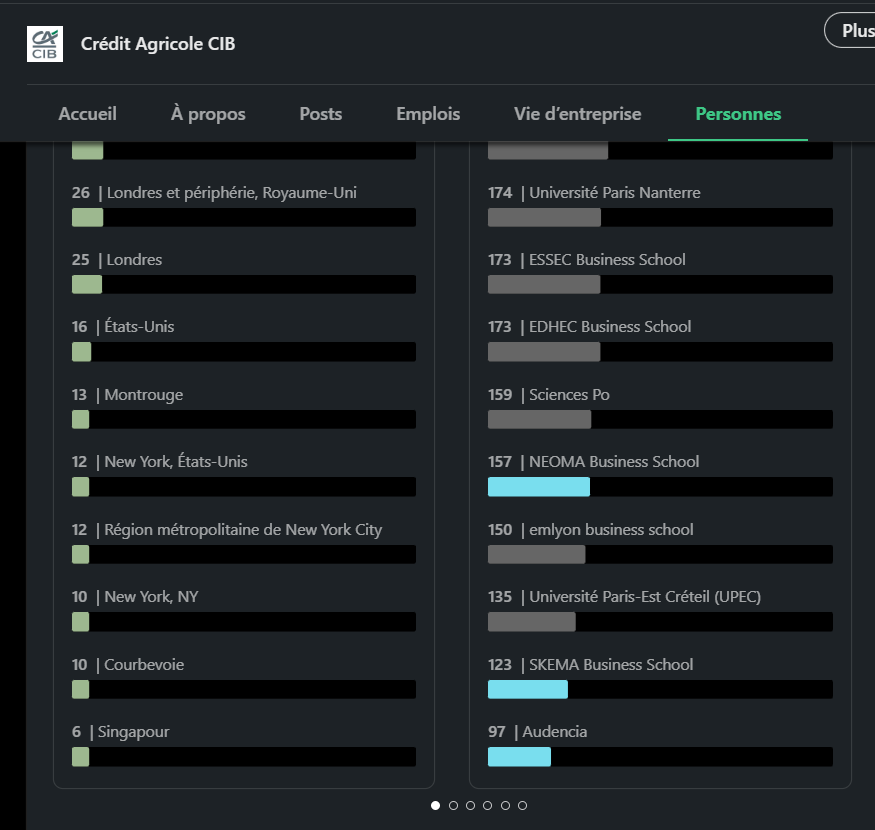Filter by the Londres location
This screenshot has width=875, height=830.
click(x=244, y=272)
